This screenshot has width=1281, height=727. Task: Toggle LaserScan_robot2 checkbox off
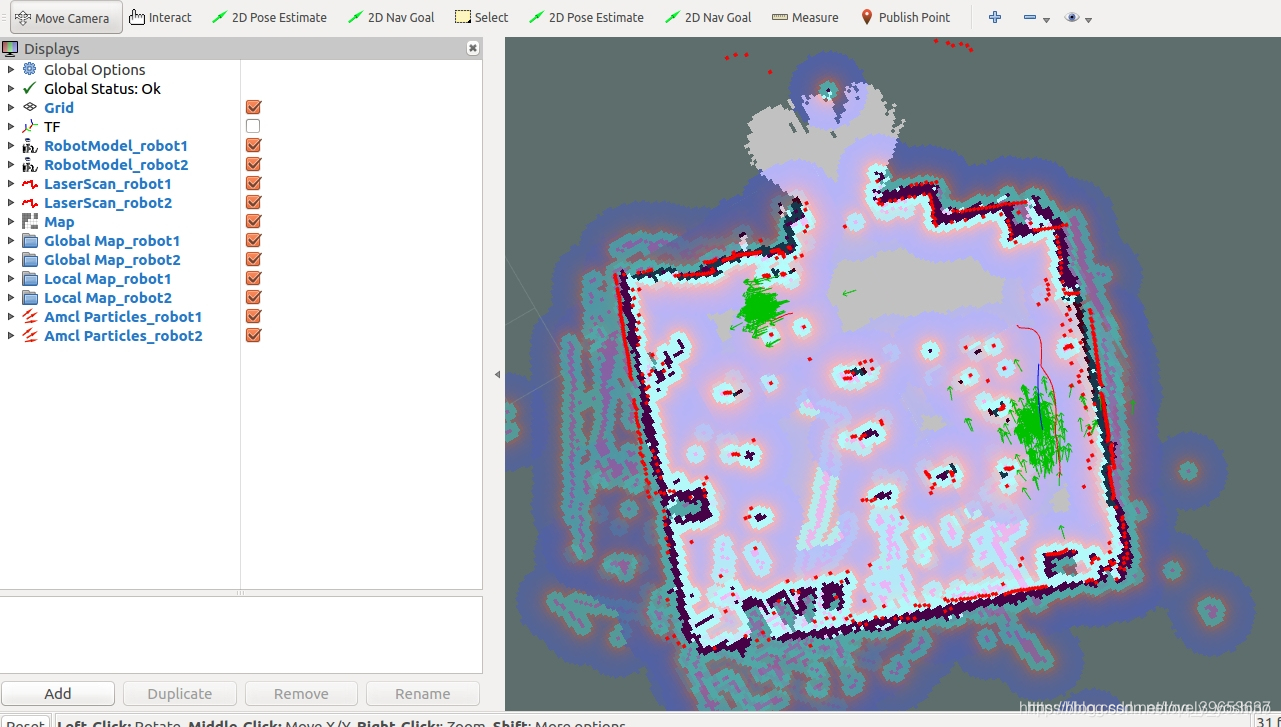pos(253,202)
